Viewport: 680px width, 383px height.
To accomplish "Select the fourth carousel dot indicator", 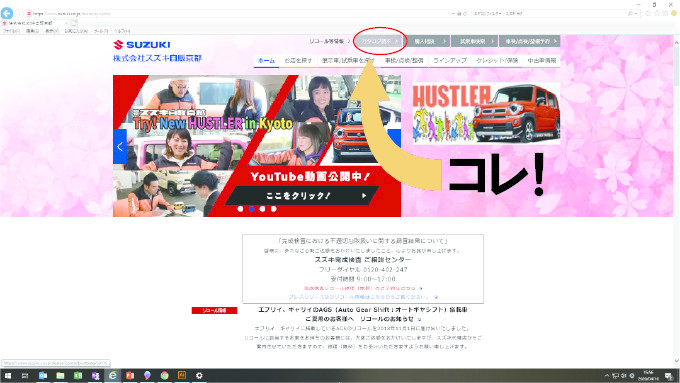I will click(274, 209).
